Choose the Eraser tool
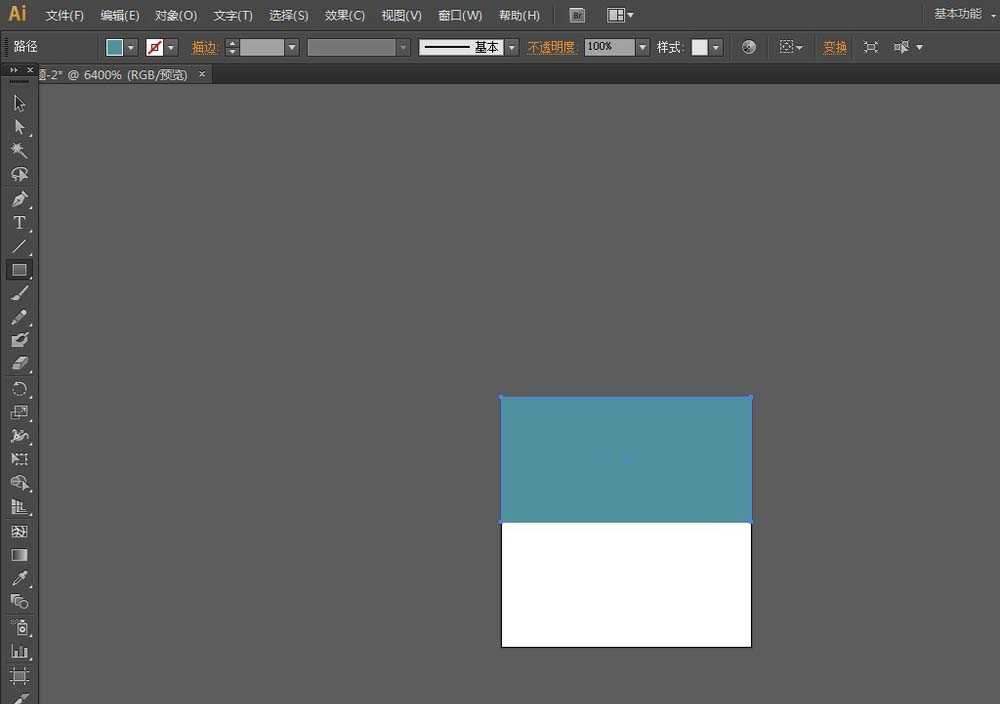Screen dimensions: 1000x704 click(x=19, y=364)
